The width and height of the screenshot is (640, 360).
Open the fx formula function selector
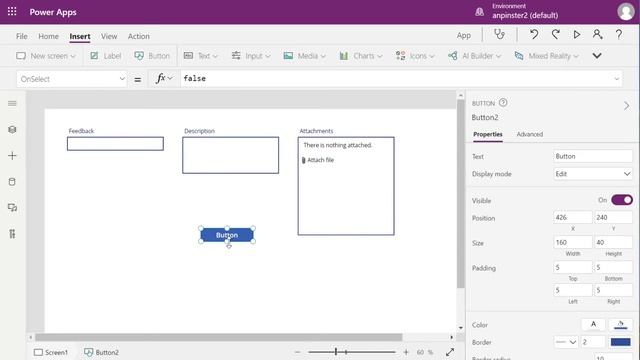[x=164, y=78]
